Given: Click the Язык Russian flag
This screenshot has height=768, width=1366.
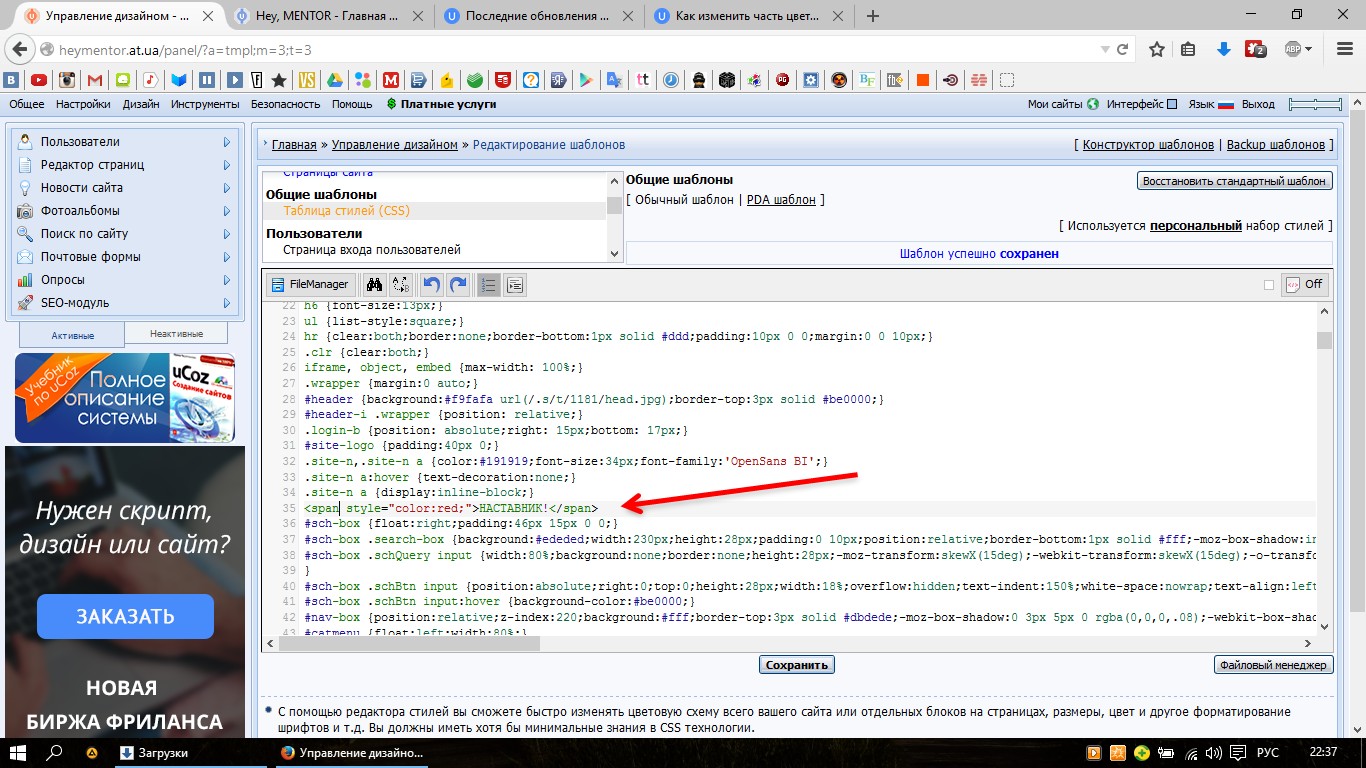Looking at the screenshot, I should [1225, 104].
